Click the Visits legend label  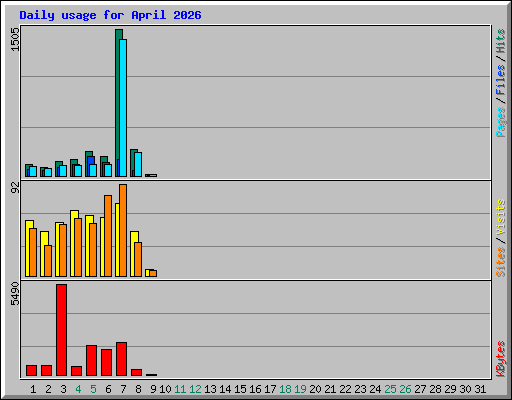click(x=501, y=217)
